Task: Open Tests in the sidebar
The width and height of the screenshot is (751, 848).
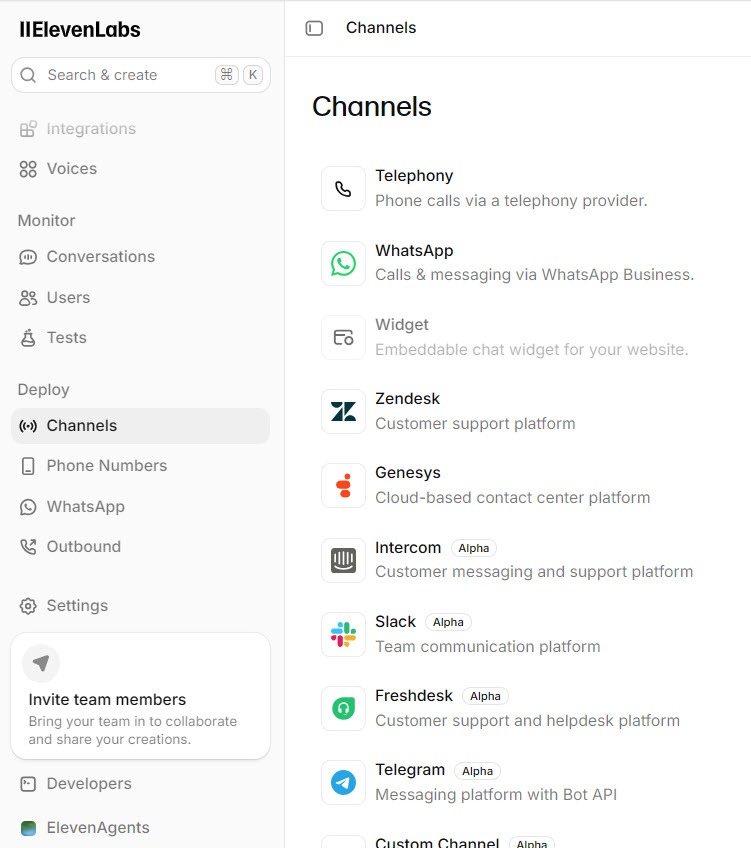Action: (x=141, y=337)
